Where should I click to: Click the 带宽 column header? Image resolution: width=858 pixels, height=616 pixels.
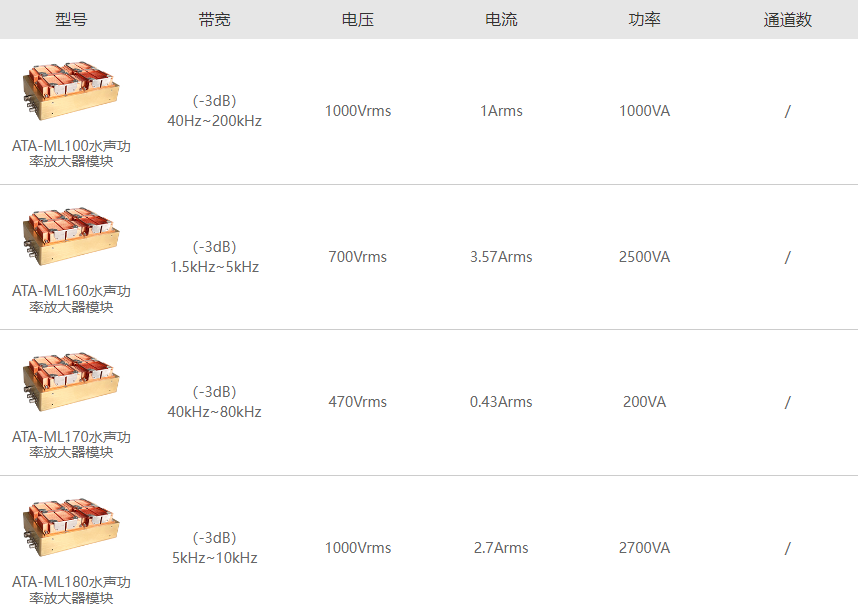(214, 20)
